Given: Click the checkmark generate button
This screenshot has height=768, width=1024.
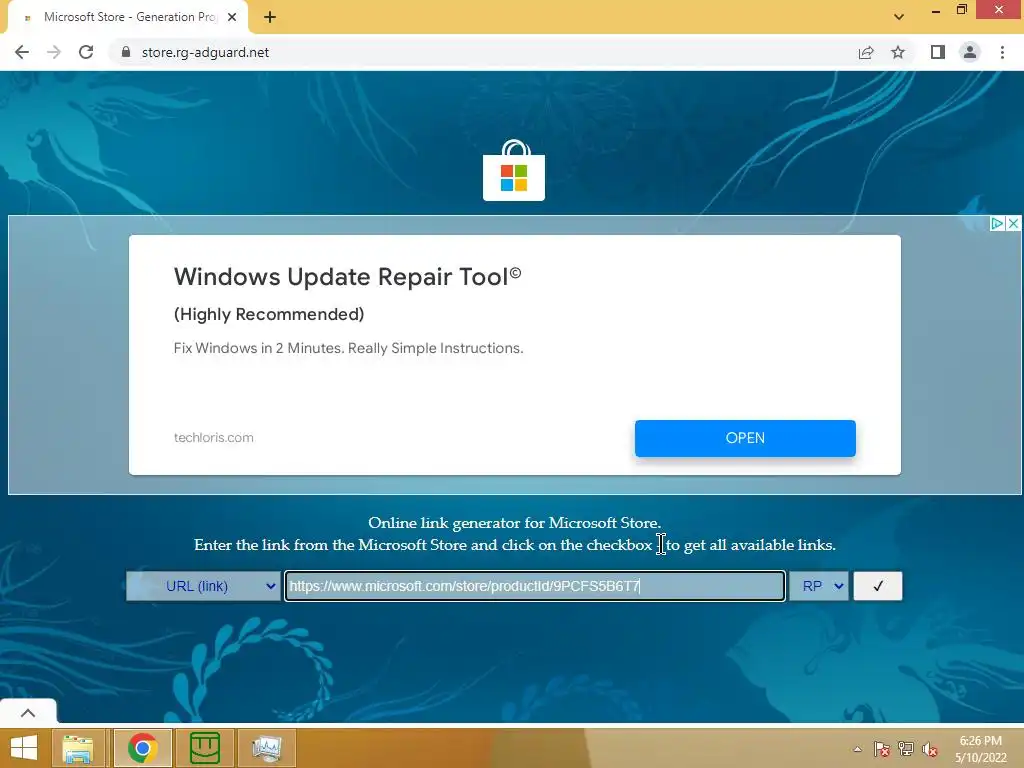Looking at the screenshot, I should tap(878, 586).
